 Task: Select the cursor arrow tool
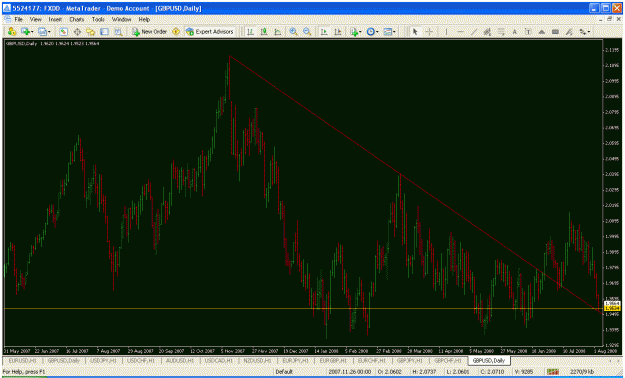pyautogui.click(x=415, y=32)
